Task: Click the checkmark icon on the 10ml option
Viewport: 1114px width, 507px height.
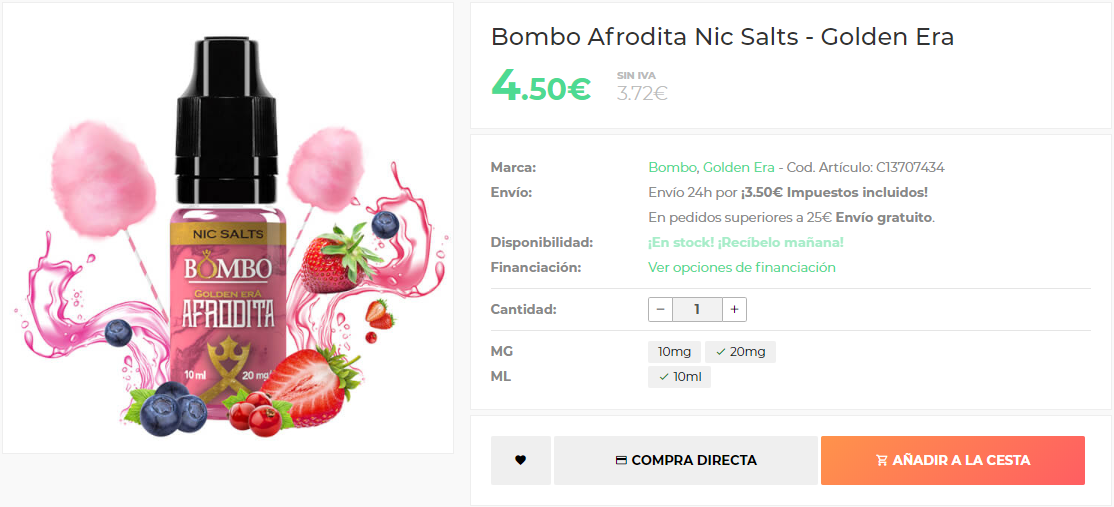Action: [664, 377]
